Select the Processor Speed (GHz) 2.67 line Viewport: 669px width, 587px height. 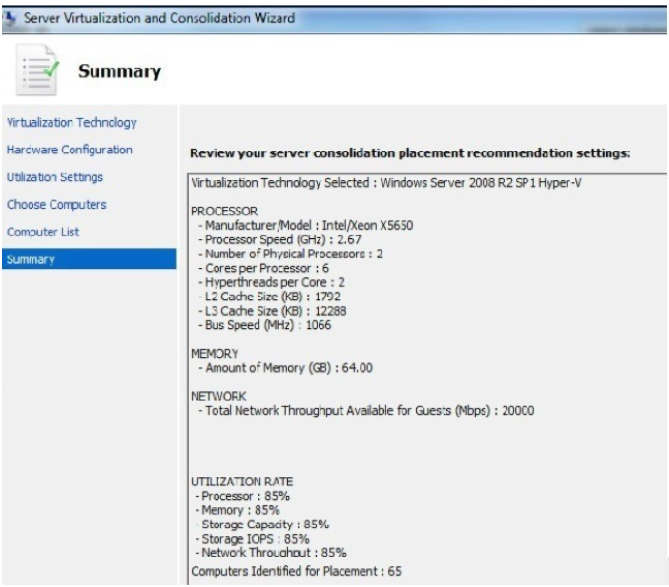point(279,240)
